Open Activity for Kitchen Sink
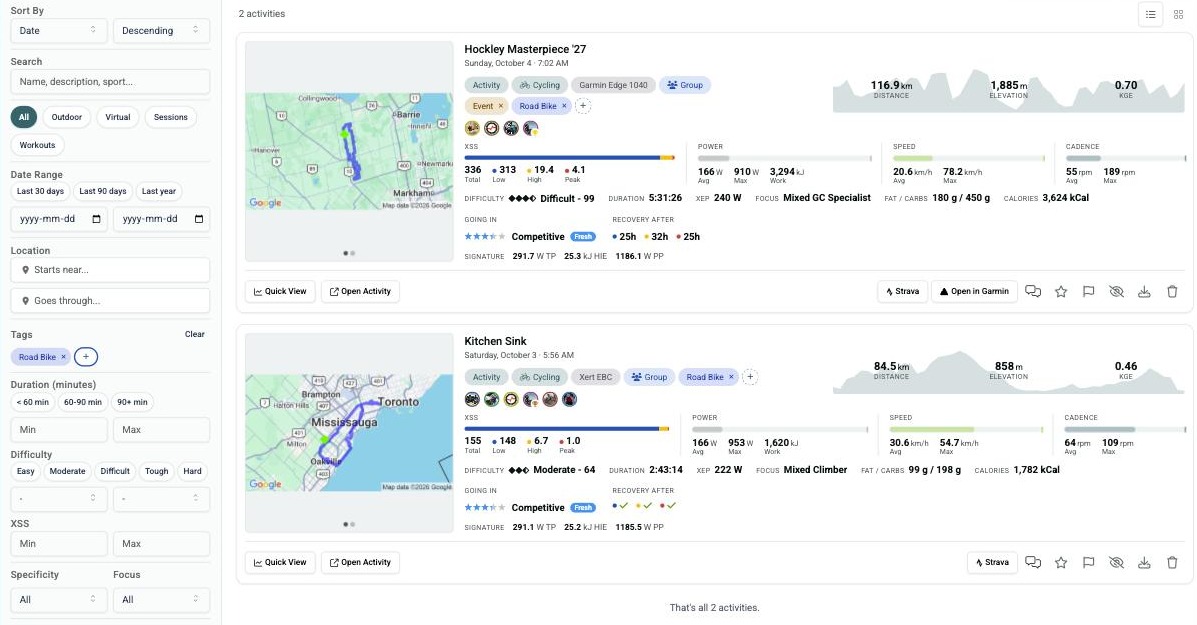Viewport: 1197px width, 625px height. pos(360,562)
